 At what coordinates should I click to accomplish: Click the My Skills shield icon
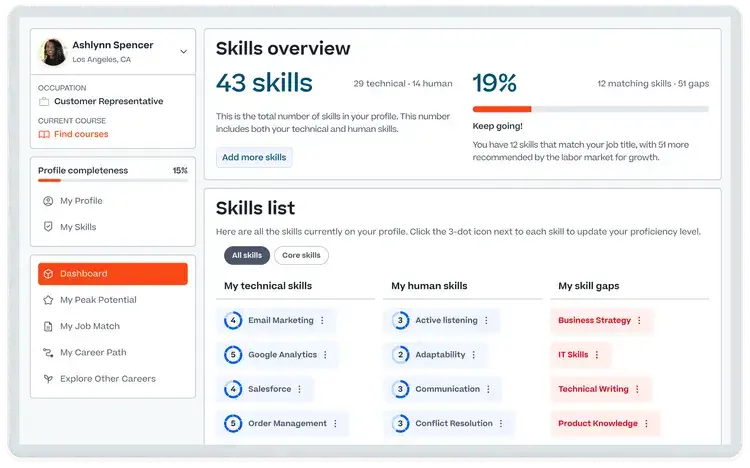[x=47, y=227]
